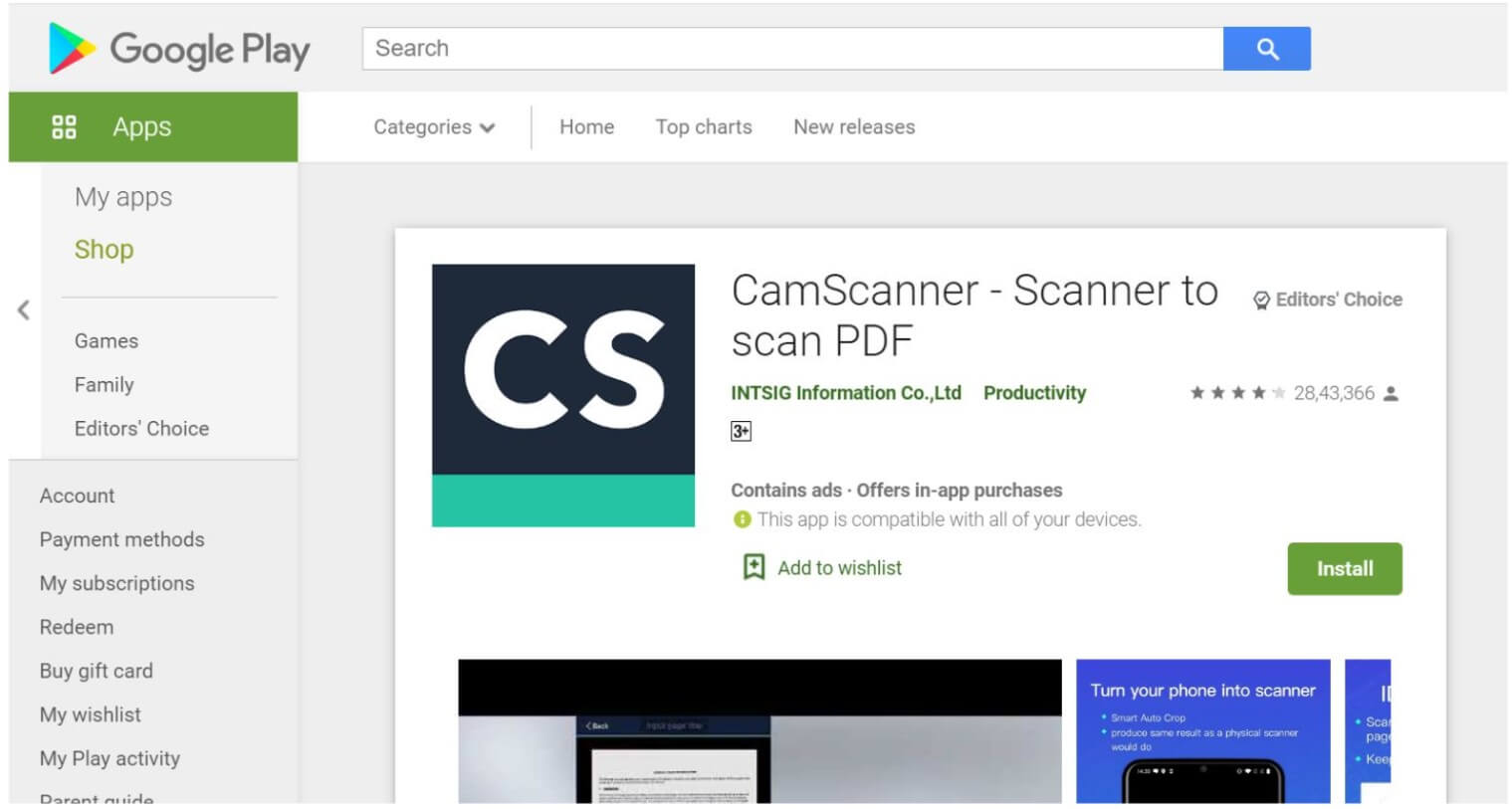Click the CamScanner CS app icon
1512x809 pixels.
(x=562, y=393)
